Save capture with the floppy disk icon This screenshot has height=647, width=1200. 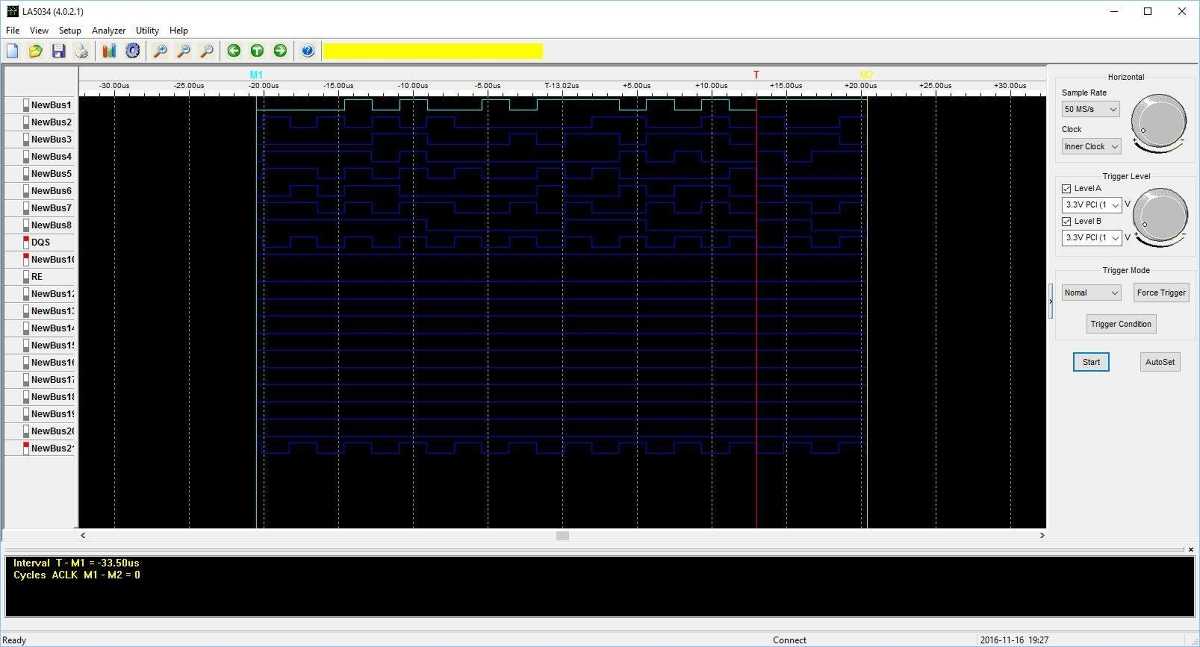[x=58, y=51]
